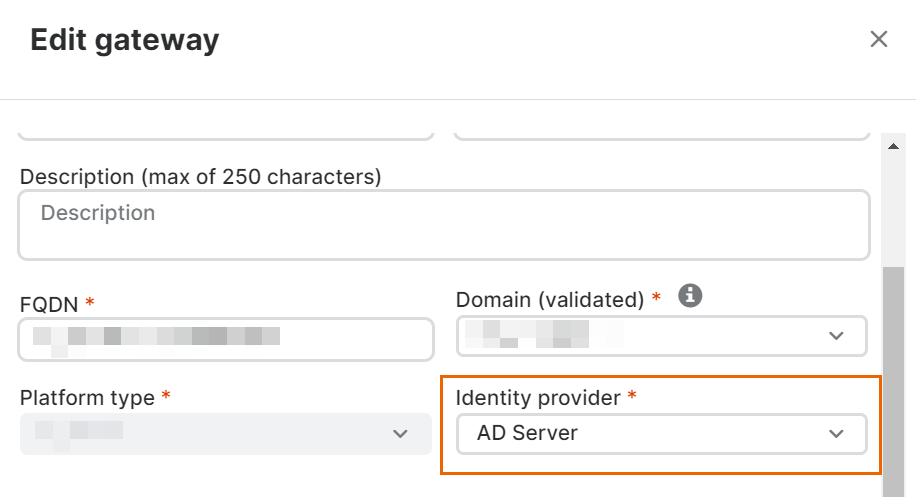Screen dimensions: 916x497
Task: Click the dialog's vertical scrollbar thumb
Action: 890,380
